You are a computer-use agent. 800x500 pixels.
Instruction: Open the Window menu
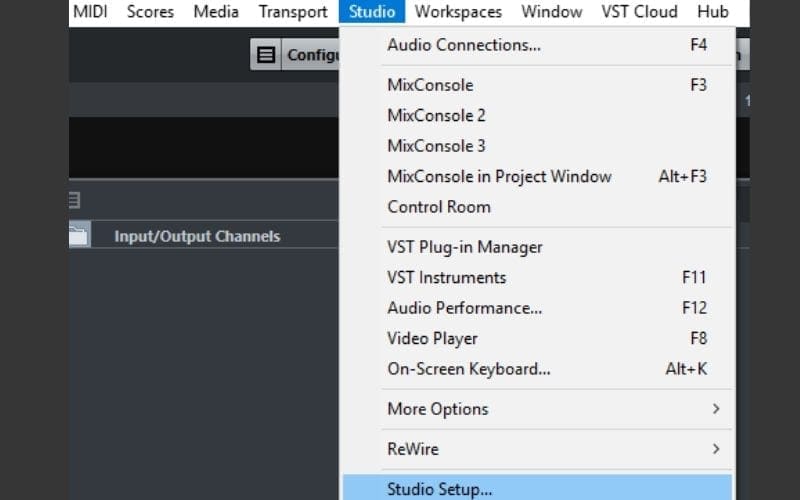pyautogui.click(x=552, y=11)
